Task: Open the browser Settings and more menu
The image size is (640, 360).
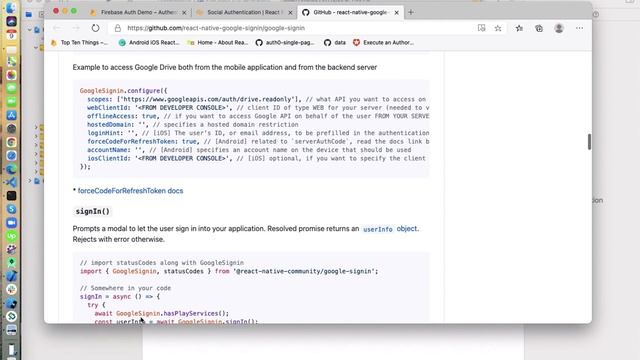Action: pyautogui.click(x=579, y=28)
